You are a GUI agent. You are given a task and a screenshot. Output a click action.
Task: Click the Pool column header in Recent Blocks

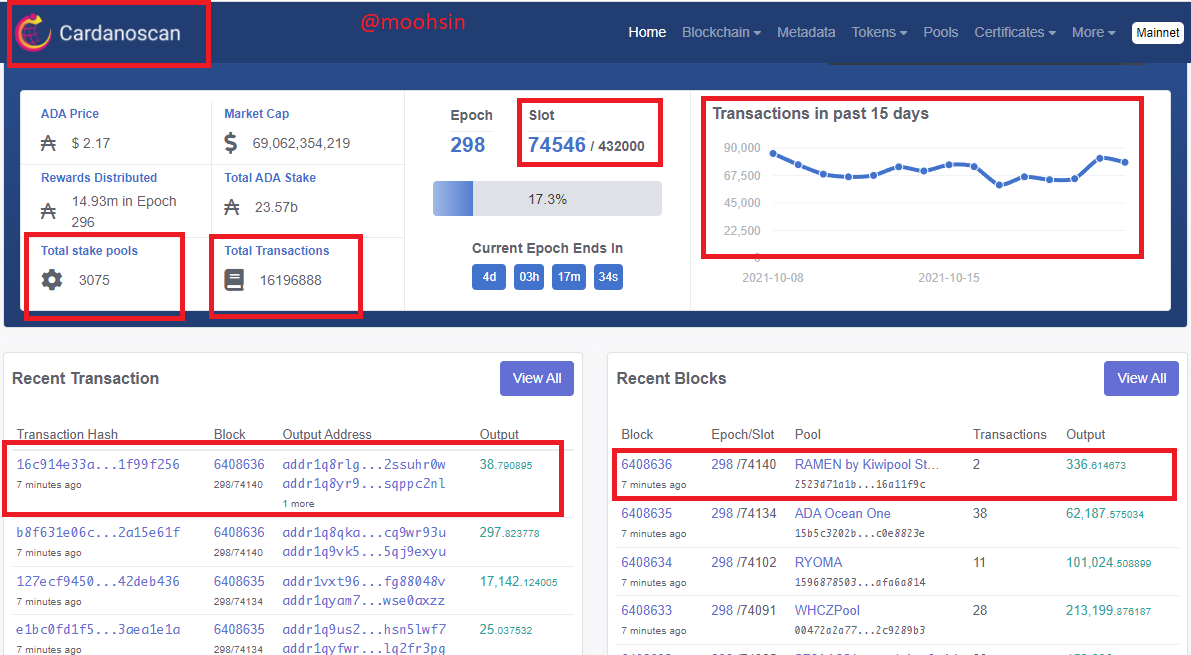point(807,434)
